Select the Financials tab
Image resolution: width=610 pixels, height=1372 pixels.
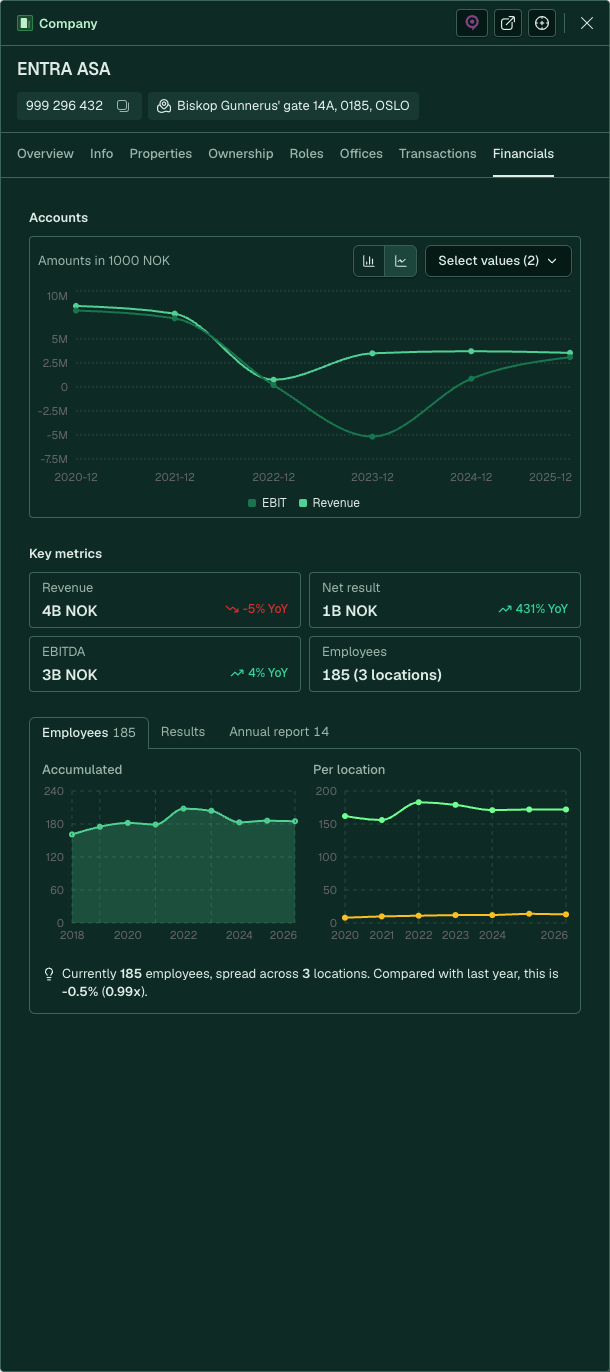click(523, 154)
